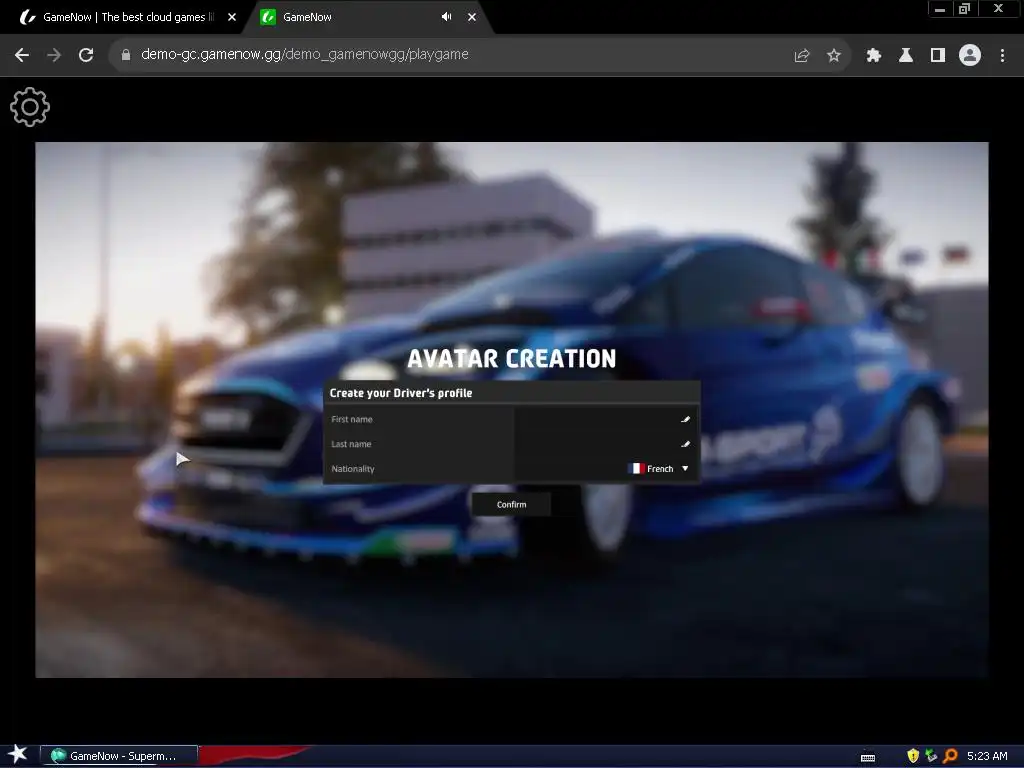
Task: Close the active GameNow tab
Action: point(472,17)
